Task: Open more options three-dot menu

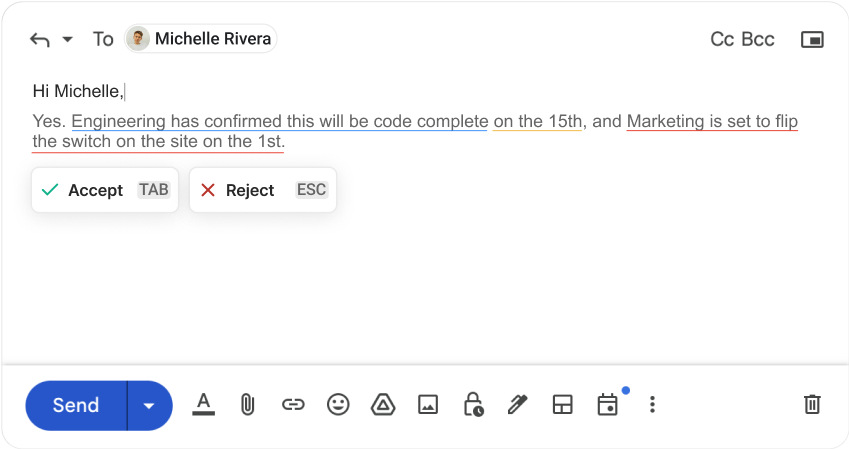Action: [652, 405]
